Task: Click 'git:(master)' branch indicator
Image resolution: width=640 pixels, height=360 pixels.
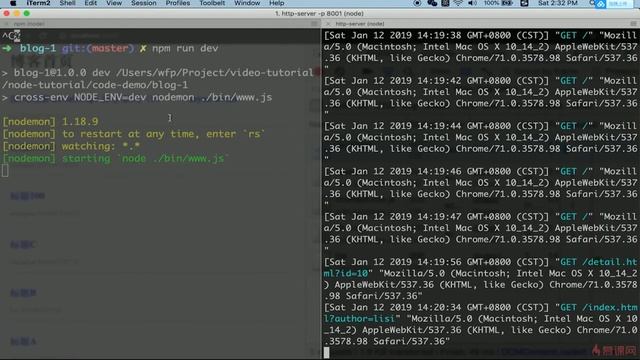Action: (x=98, y=48)
